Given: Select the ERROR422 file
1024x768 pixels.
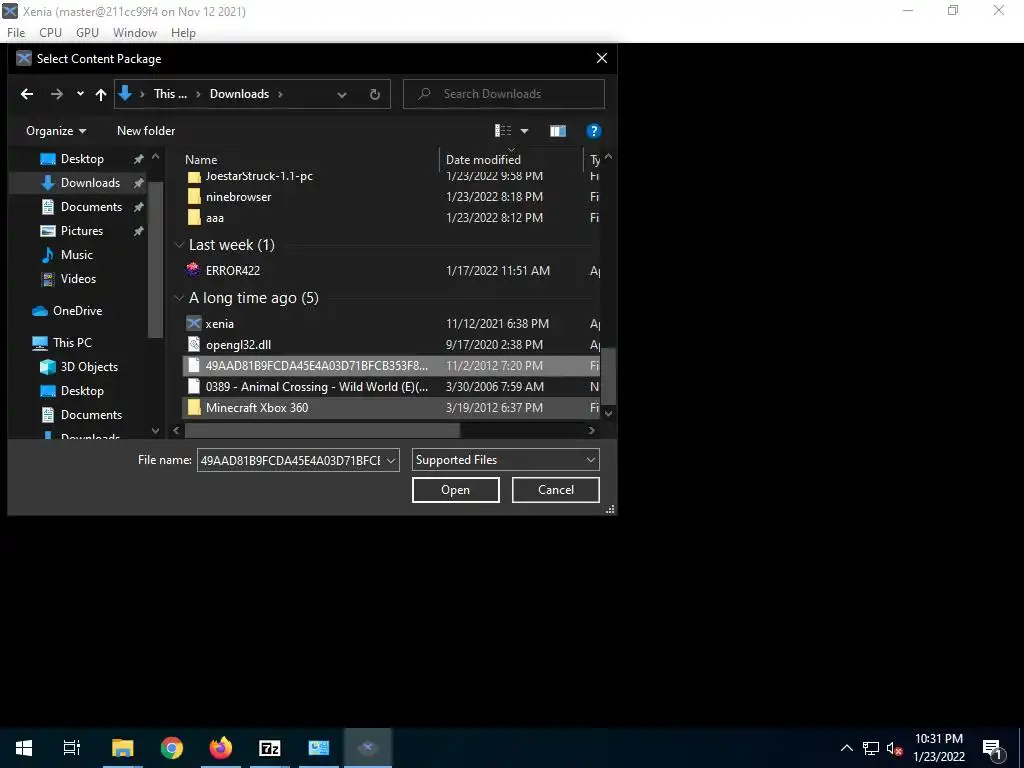Looking at the screenshot, I should [x=232, y=270].
